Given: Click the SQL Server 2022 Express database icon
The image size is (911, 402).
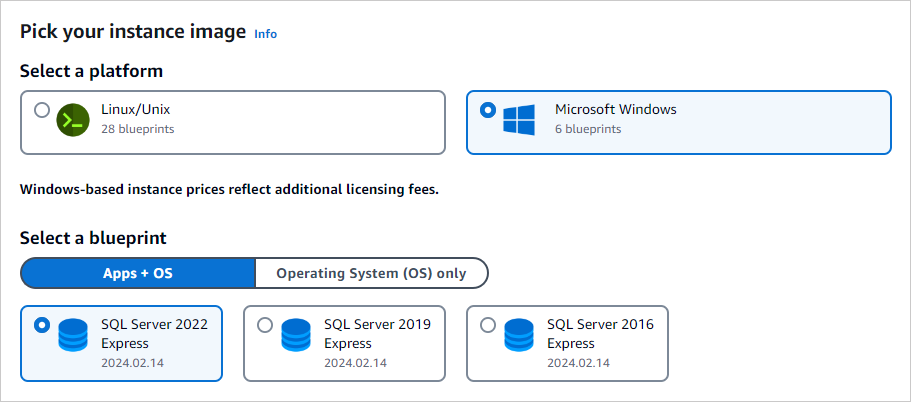Looking at the screenshot, I should [x=73, y=335].
